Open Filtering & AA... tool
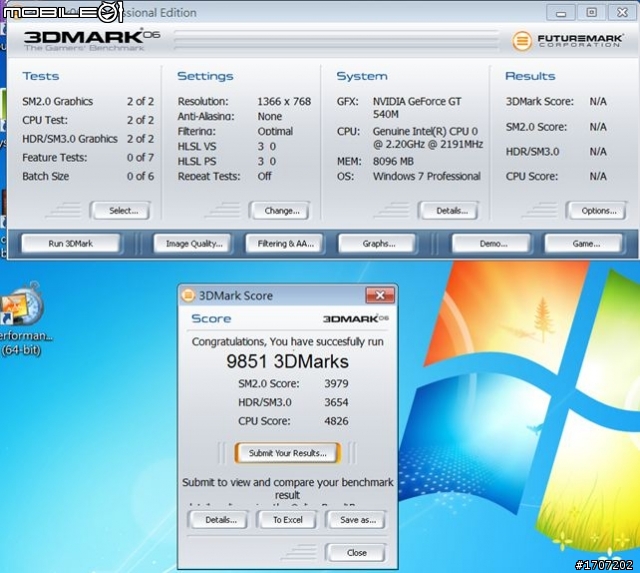Image resolution: width=640 pixels, height=573 pixels. pos(284,244)
